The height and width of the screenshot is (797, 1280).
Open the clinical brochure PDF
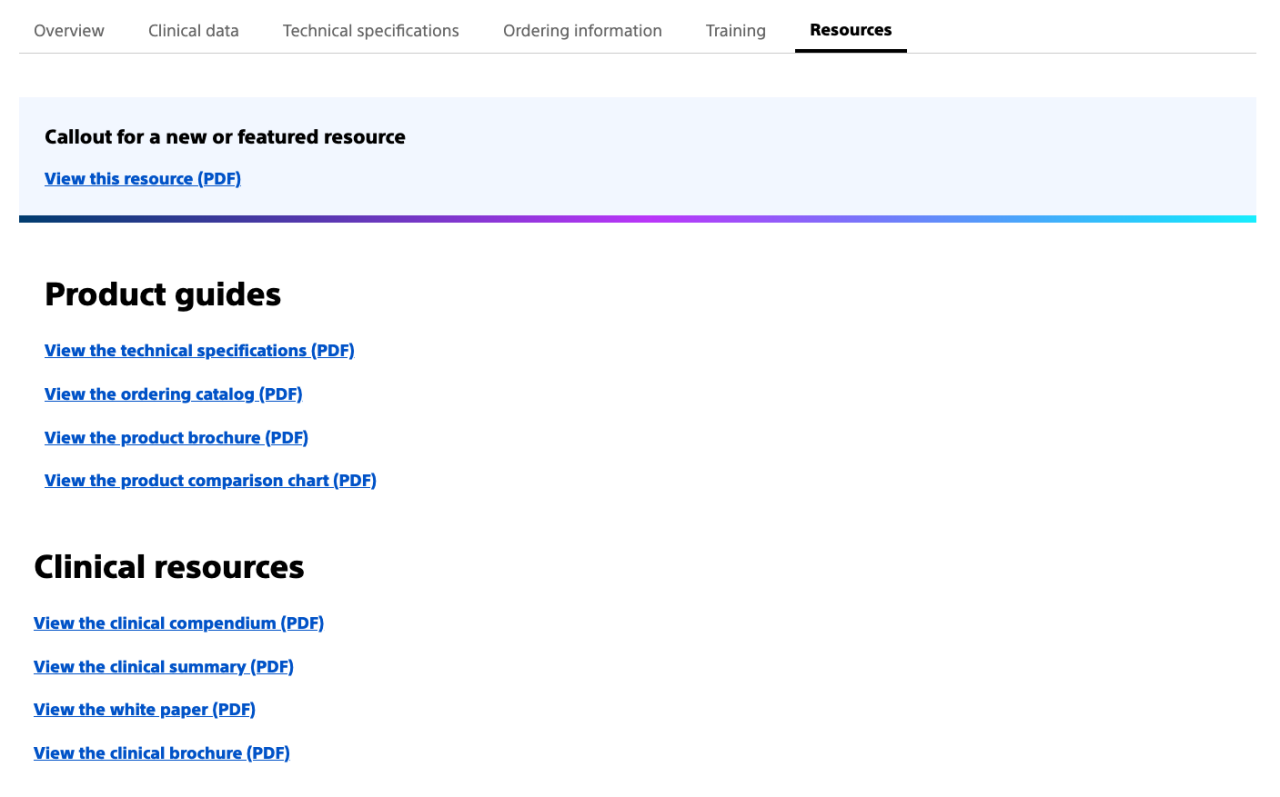161,752
